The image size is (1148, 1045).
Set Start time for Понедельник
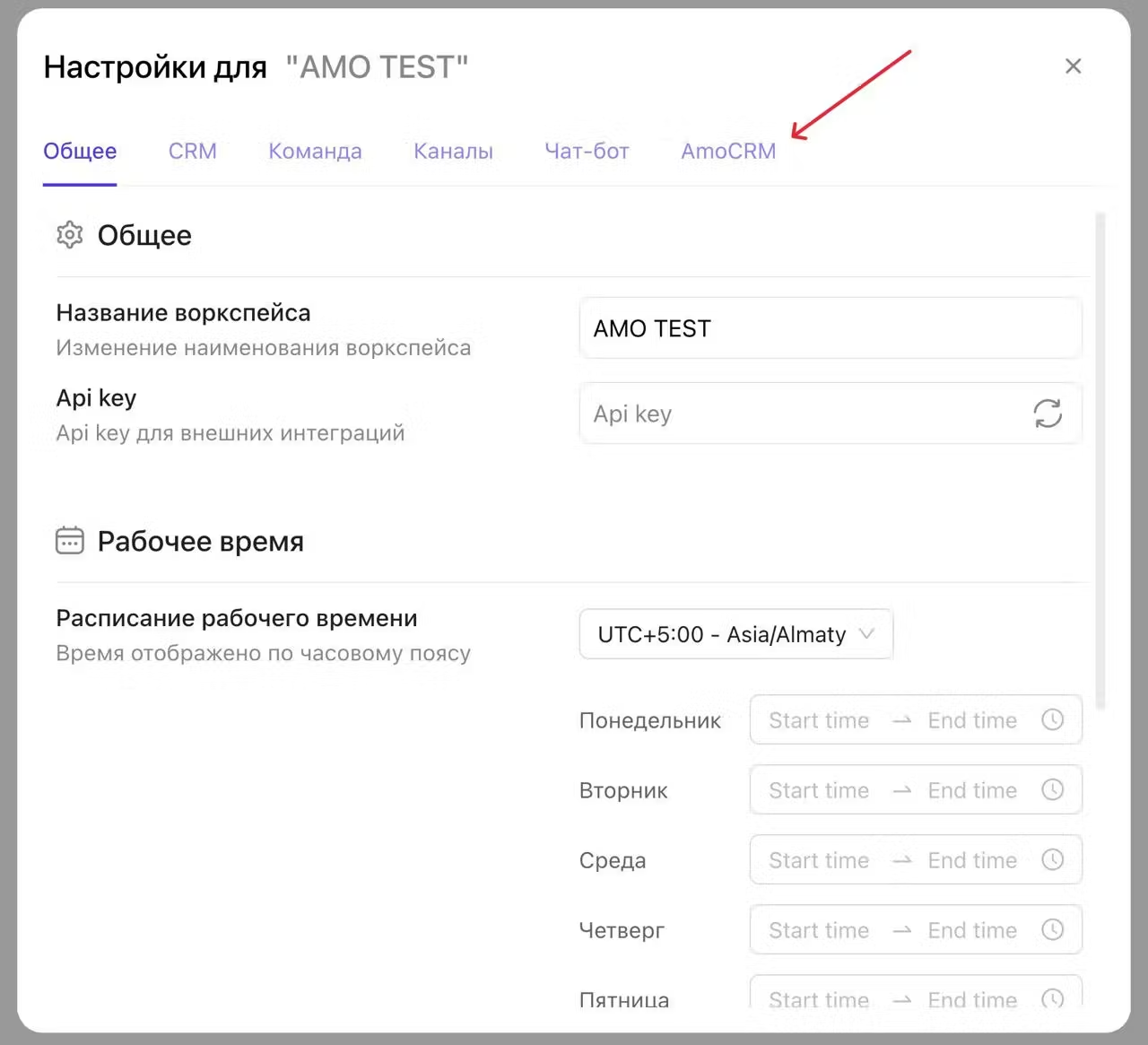point(818,720)
